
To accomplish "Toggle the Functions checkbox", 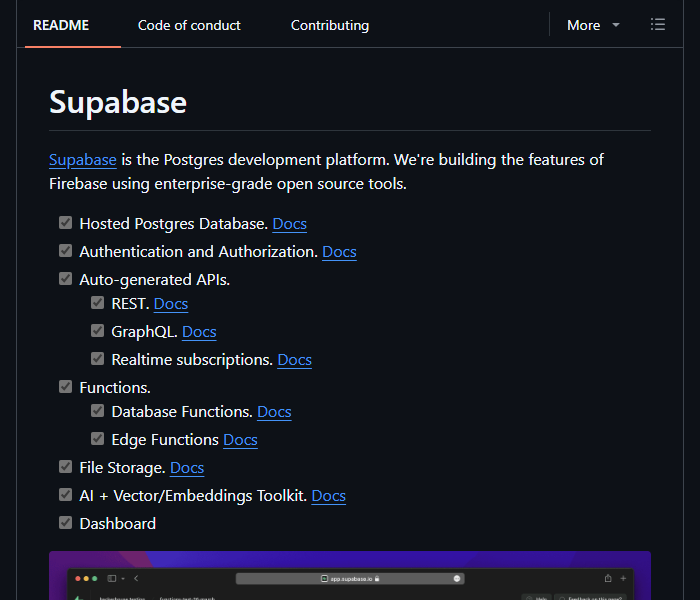I will (x=66, y=387).
